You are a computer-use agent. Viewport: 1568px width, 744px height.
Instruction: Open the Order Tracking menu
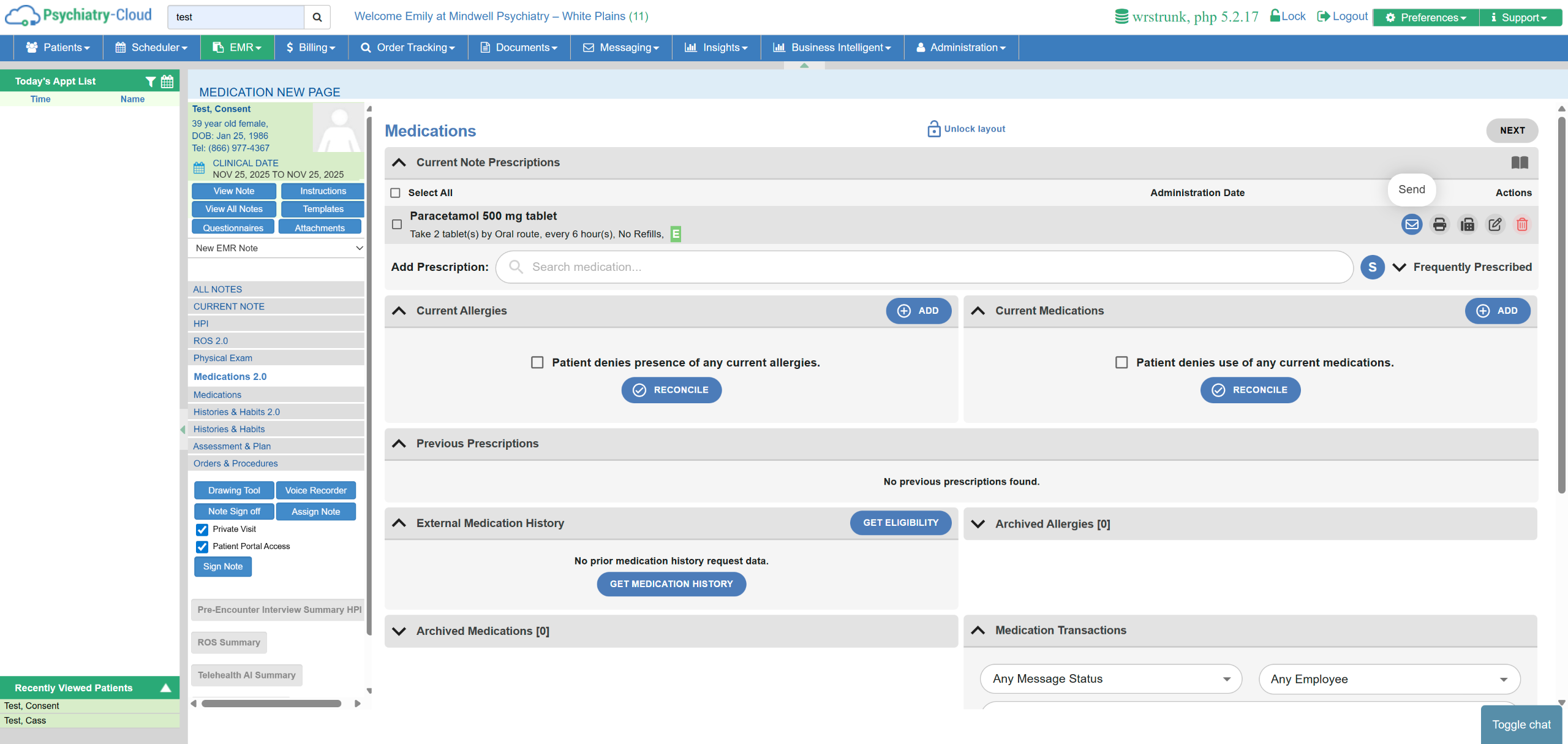point(408,48)
